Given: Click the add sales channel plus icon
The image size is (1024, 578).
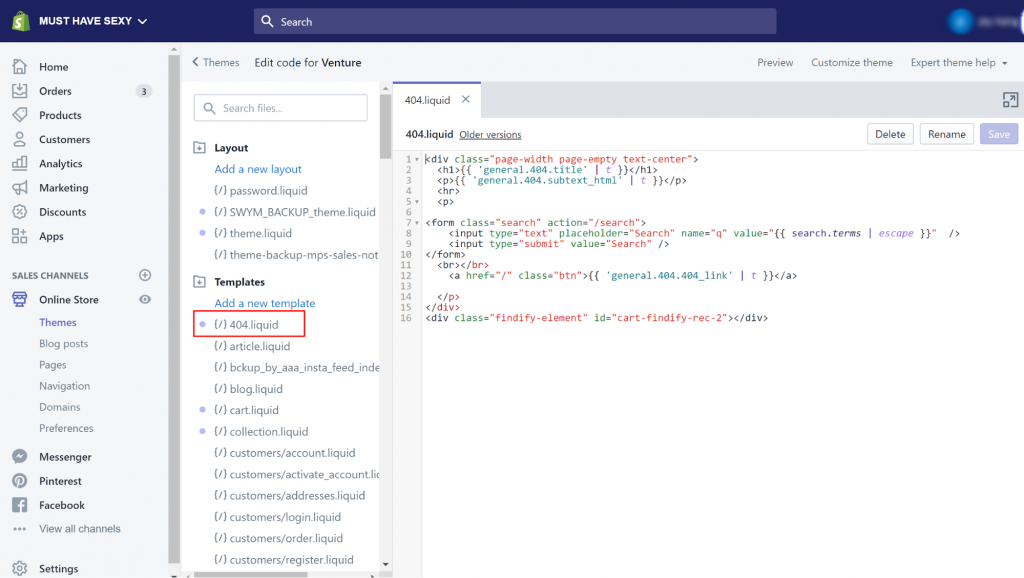Looking at the screenshot, I should coord(145,275).
